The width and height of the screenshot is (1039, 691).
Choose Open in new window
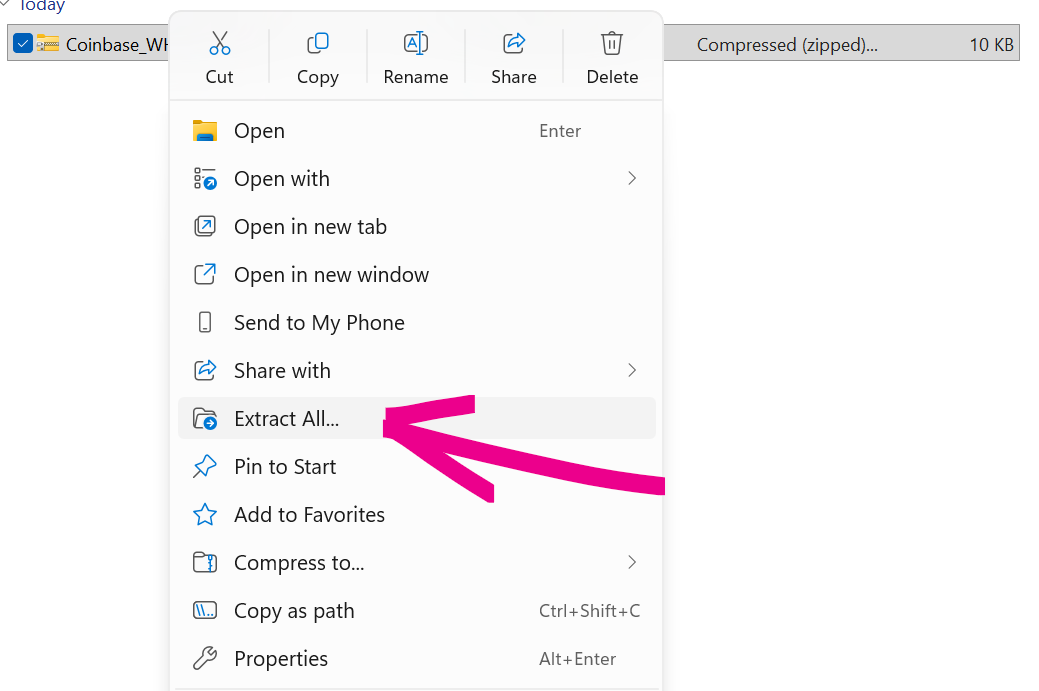(x=331, y=275)
